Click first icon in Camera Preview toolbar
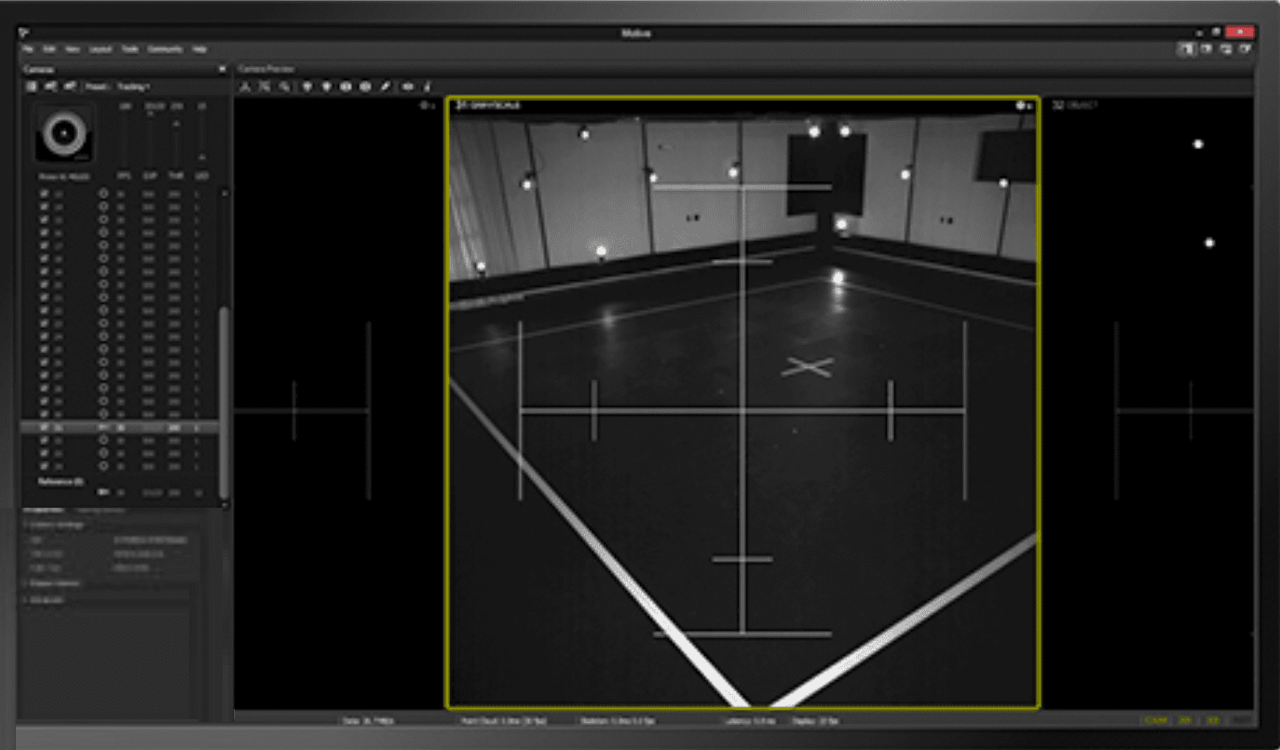 coord(245,87)
